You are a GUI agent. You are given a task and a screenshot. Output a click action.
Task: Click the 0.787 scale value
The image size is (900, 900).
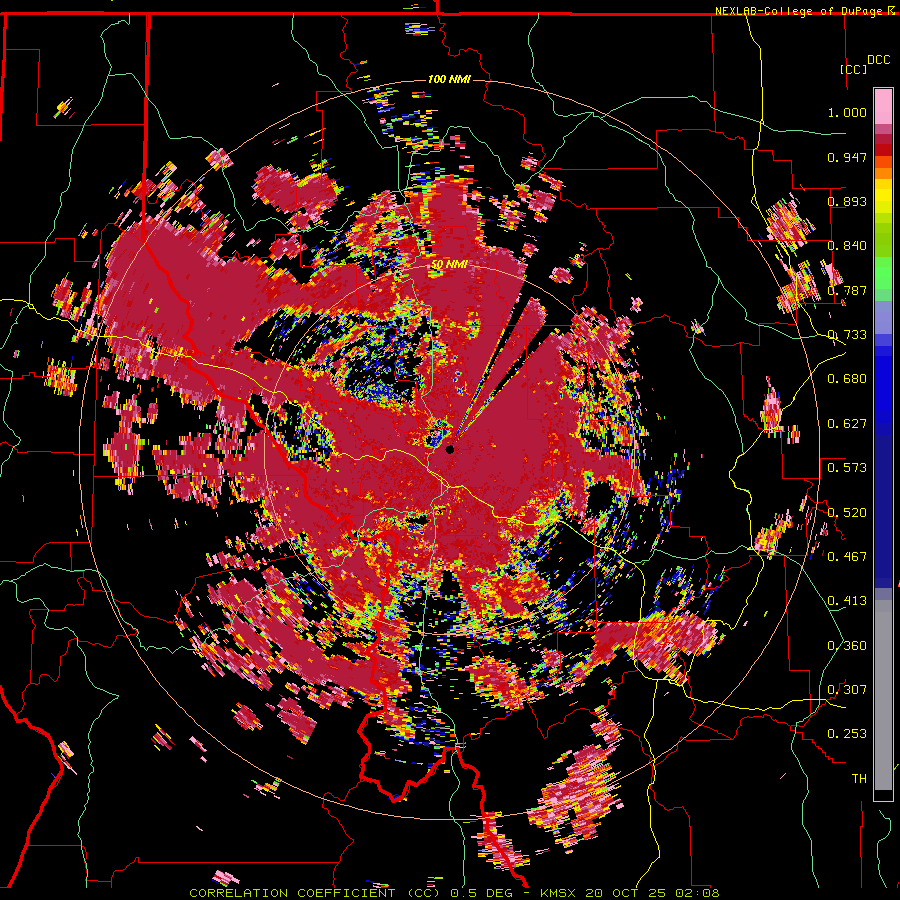847,290
